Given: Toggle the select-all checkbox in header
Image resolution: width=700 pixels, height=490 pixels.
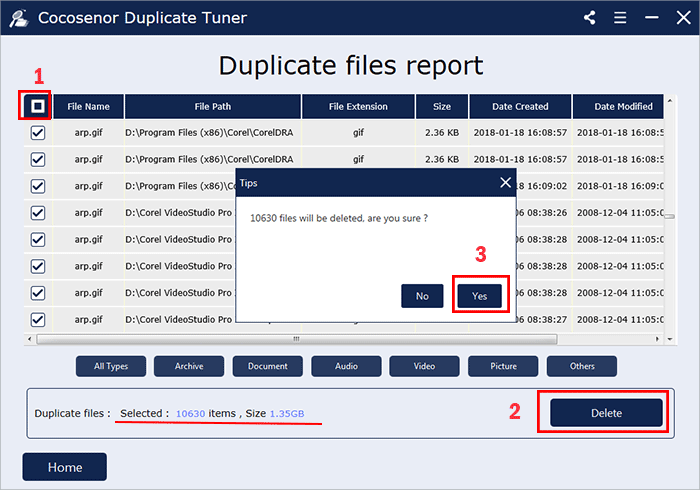Looking at the screenshot, I should [38, 106].
